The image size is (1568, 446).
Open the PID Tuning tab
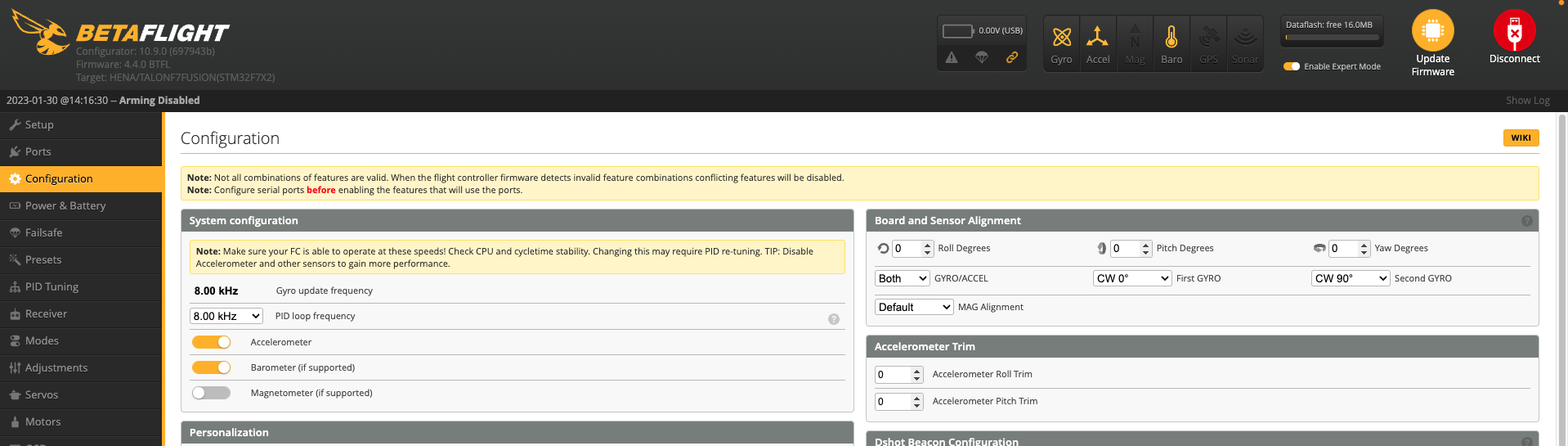coord(81,286)
